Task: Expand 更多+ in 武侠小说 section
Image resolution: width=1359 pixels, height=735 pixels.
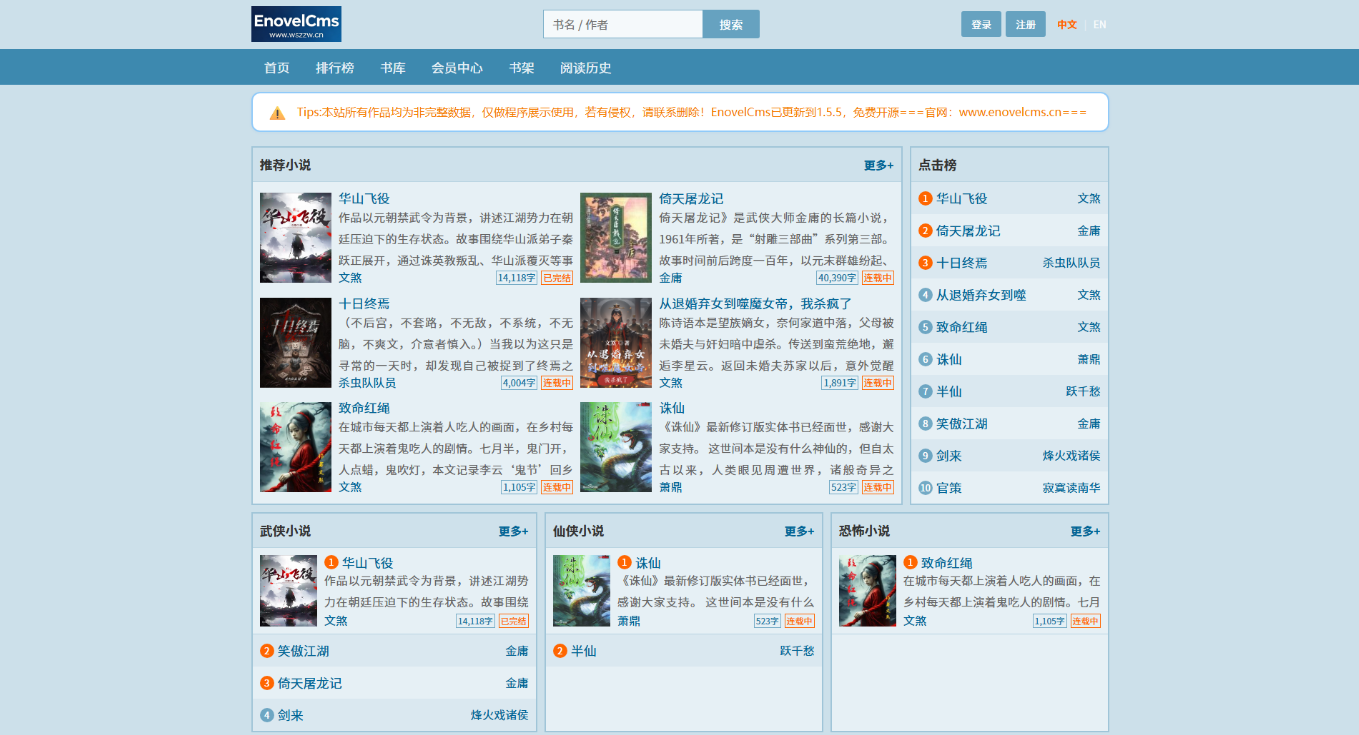Action: tap(514, 531)
